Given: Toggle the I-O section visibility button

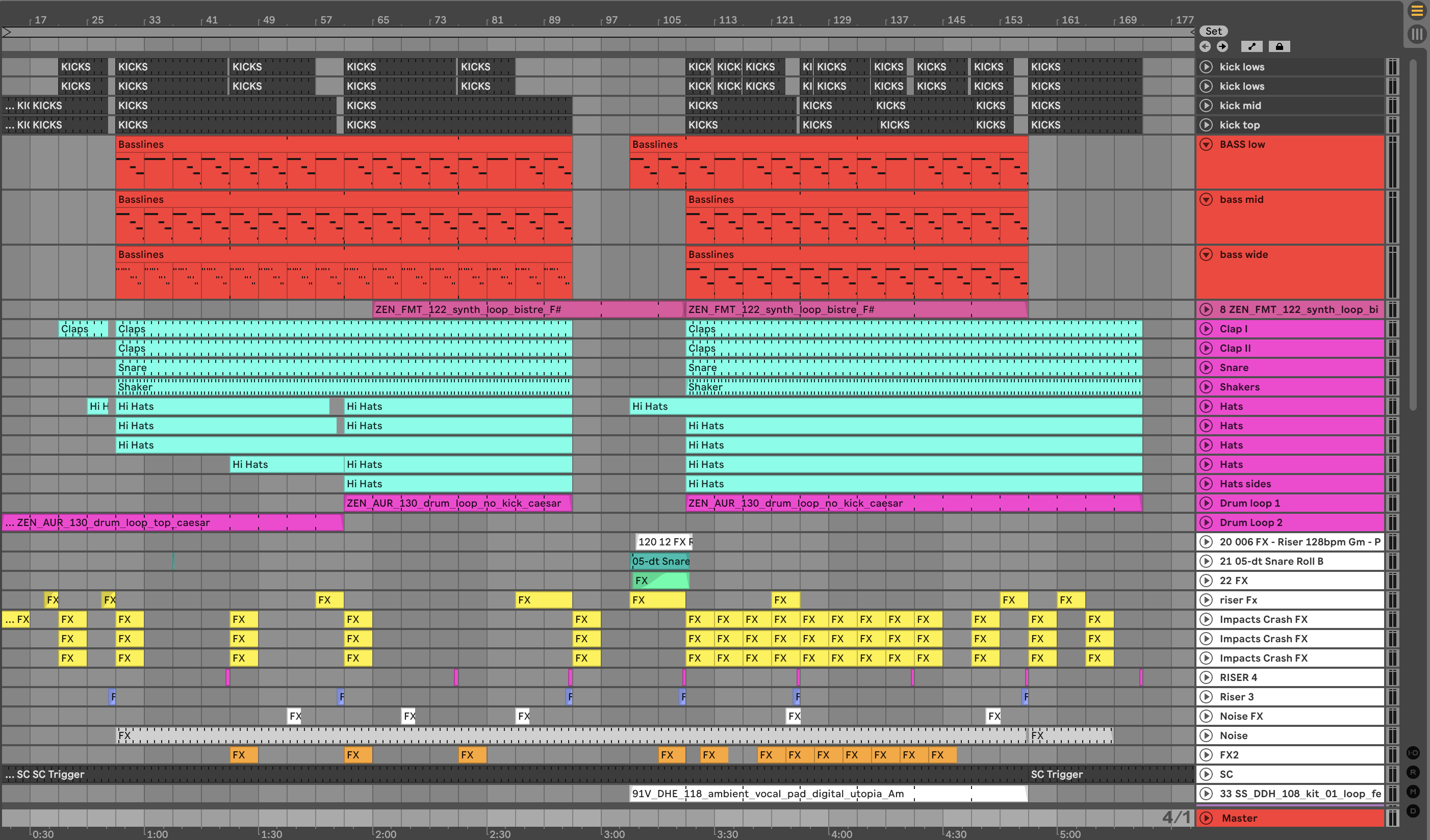Looking at the screenshot, I should tap(1413, 753).
